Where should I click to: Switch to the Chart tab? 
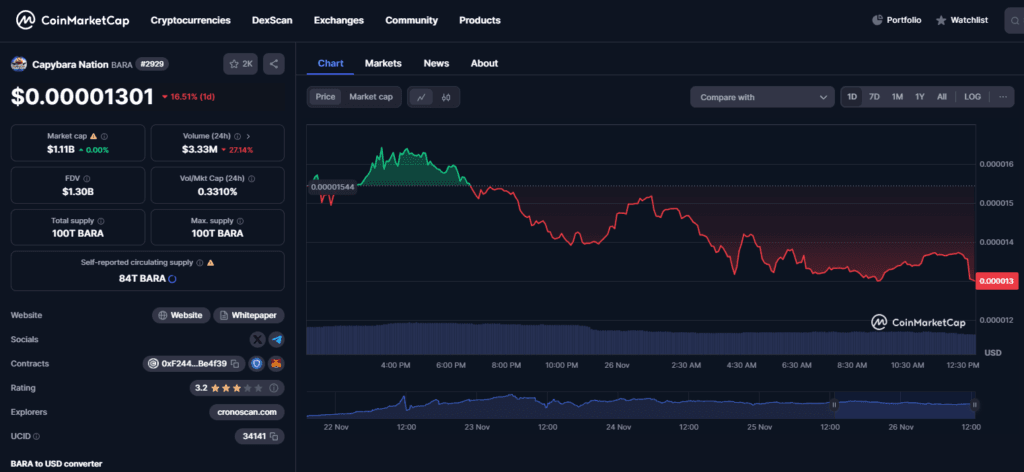click(330, 63)
